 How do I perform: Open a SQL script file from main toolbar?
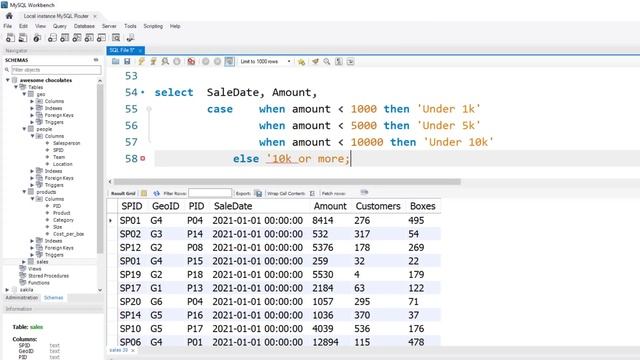tap(23, 38)
